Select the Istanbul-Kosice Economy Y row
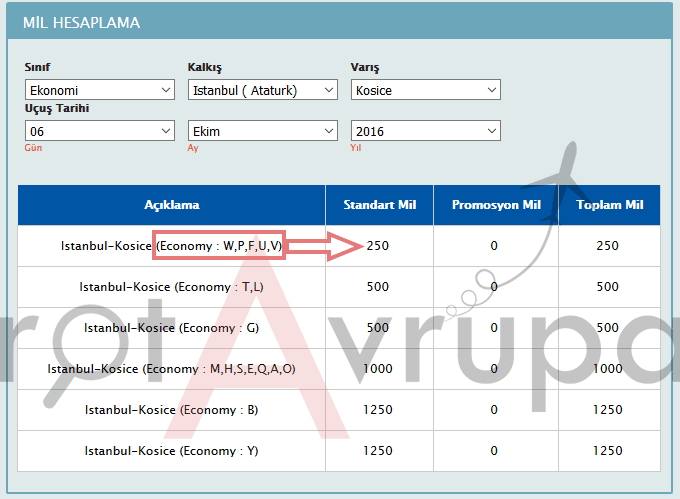680x499 pixels. (x=171, y=451)
